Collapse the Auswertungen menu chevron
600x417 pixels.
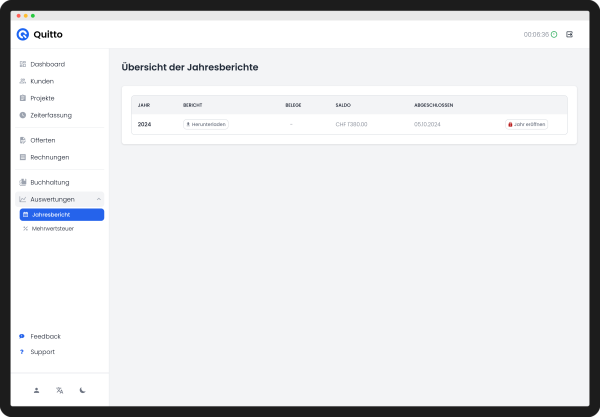[x=99, y=199]
